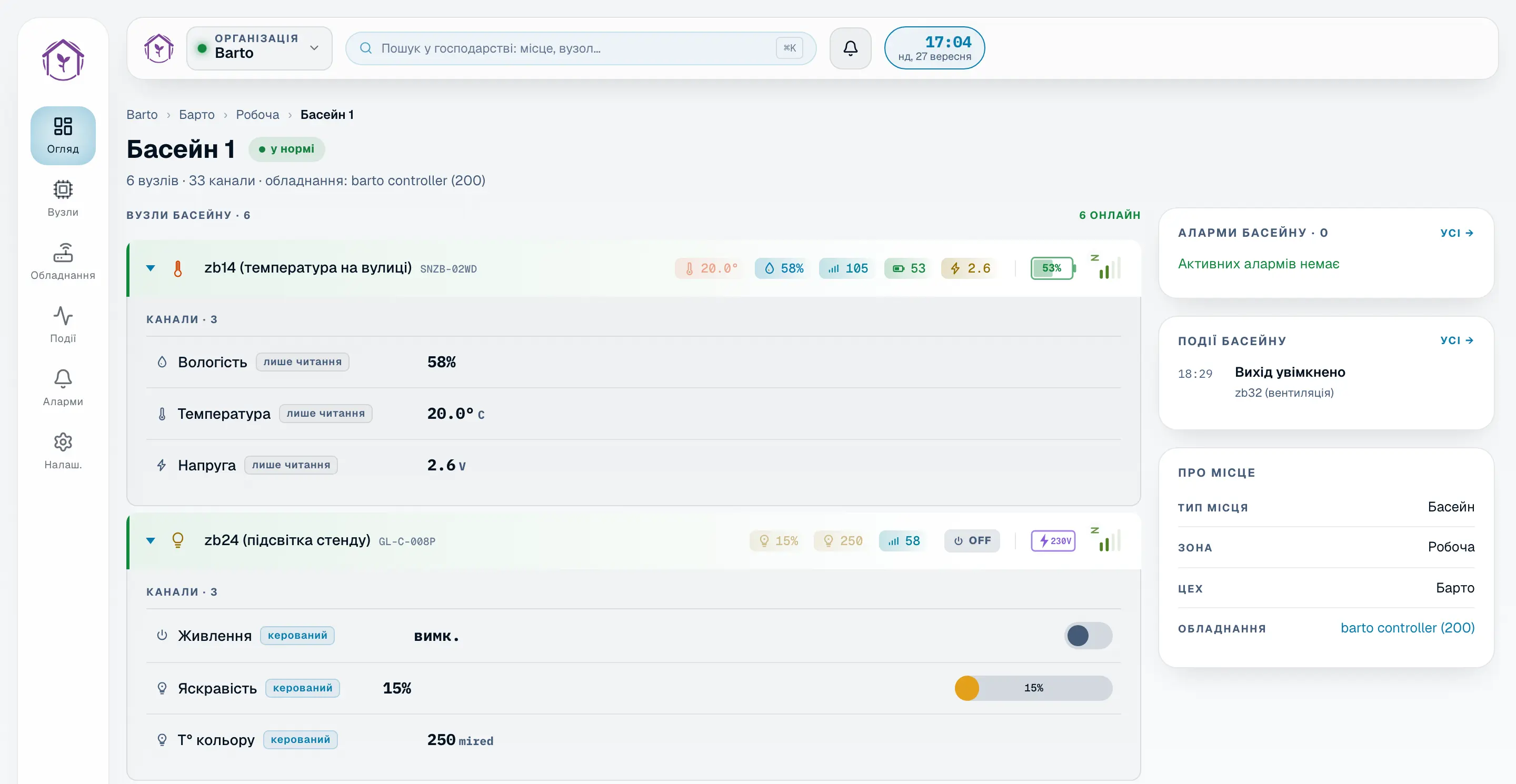Open Події events section
The width and height of the screenshot is (1516, 784).
(63, 325)
